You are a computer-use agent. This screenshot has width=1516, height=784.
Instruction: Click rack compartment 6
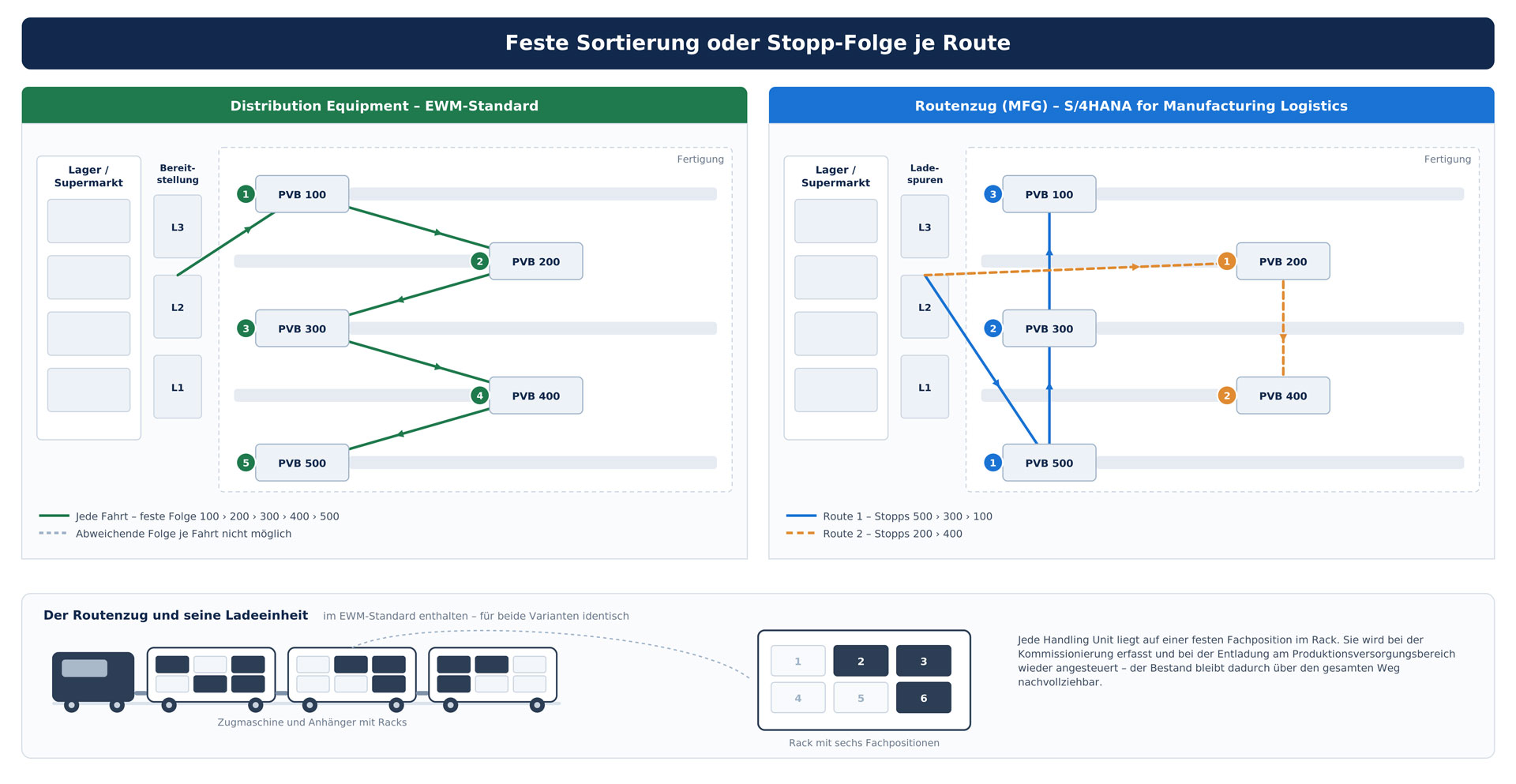tap(923, 698)
